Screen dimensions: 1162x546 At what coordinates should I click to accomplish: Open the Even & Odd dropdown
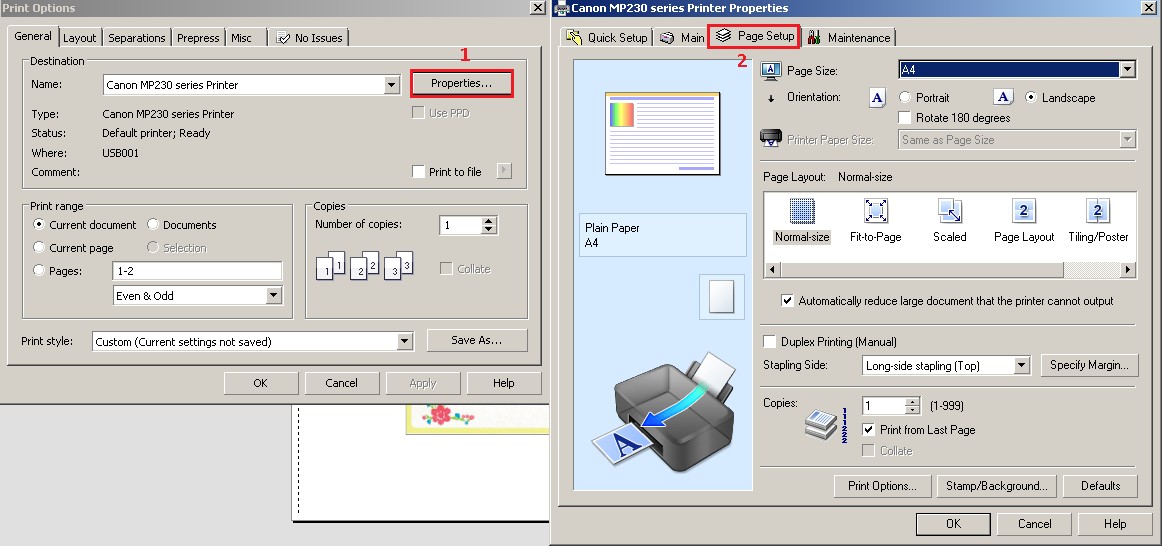[273, 296]
